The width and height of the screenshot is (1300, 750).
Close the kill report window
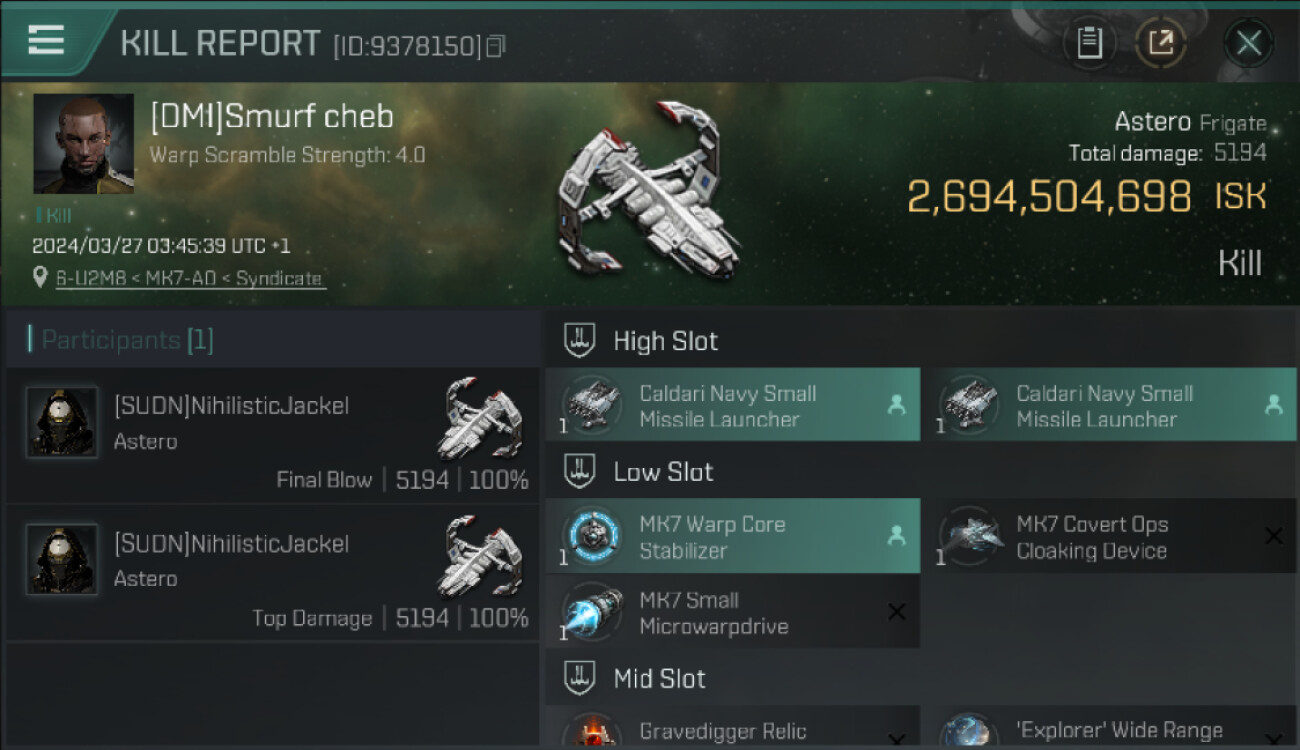pos(1248,43)
